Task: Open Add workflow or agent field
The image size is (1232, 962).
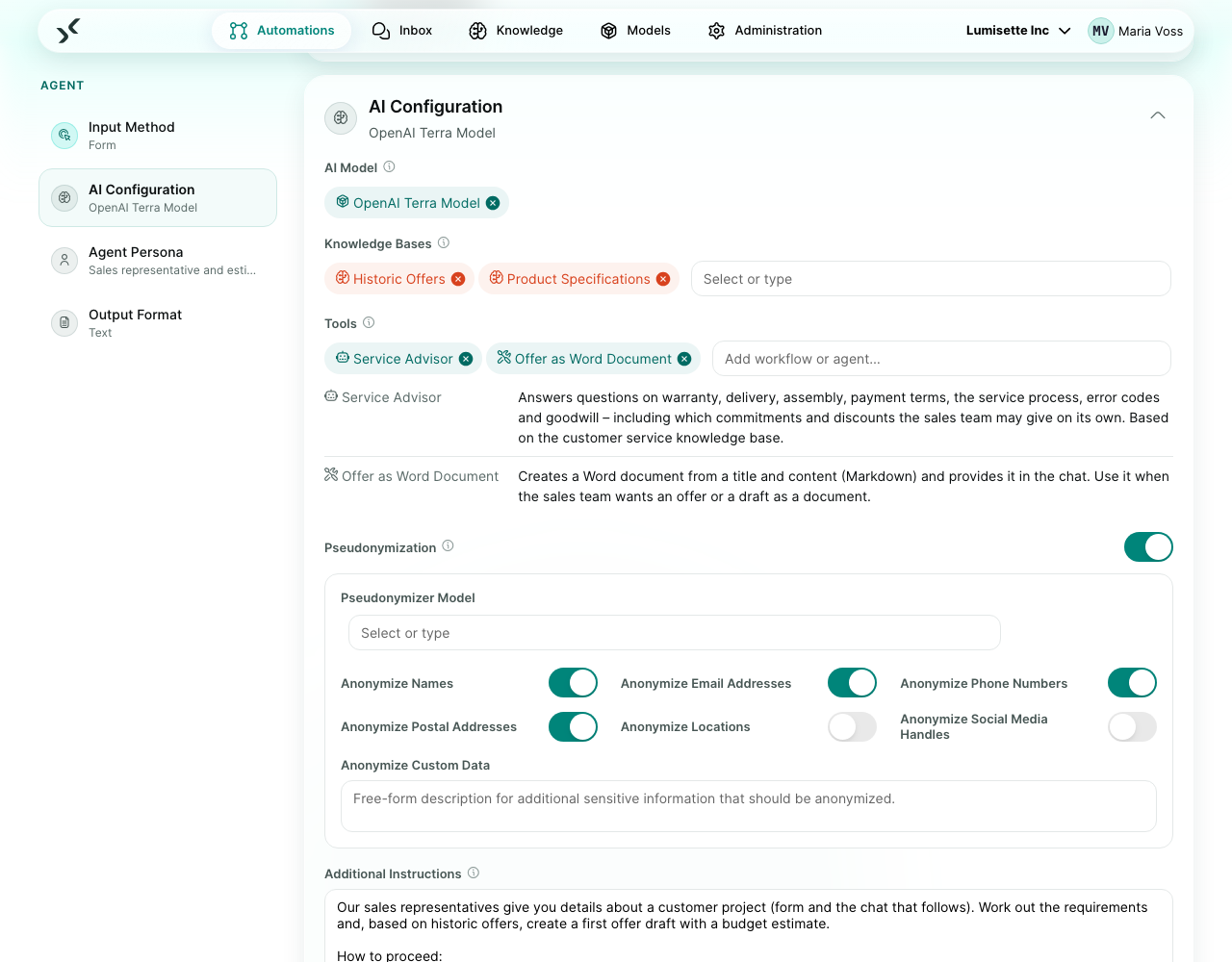Action: point(941,359)
